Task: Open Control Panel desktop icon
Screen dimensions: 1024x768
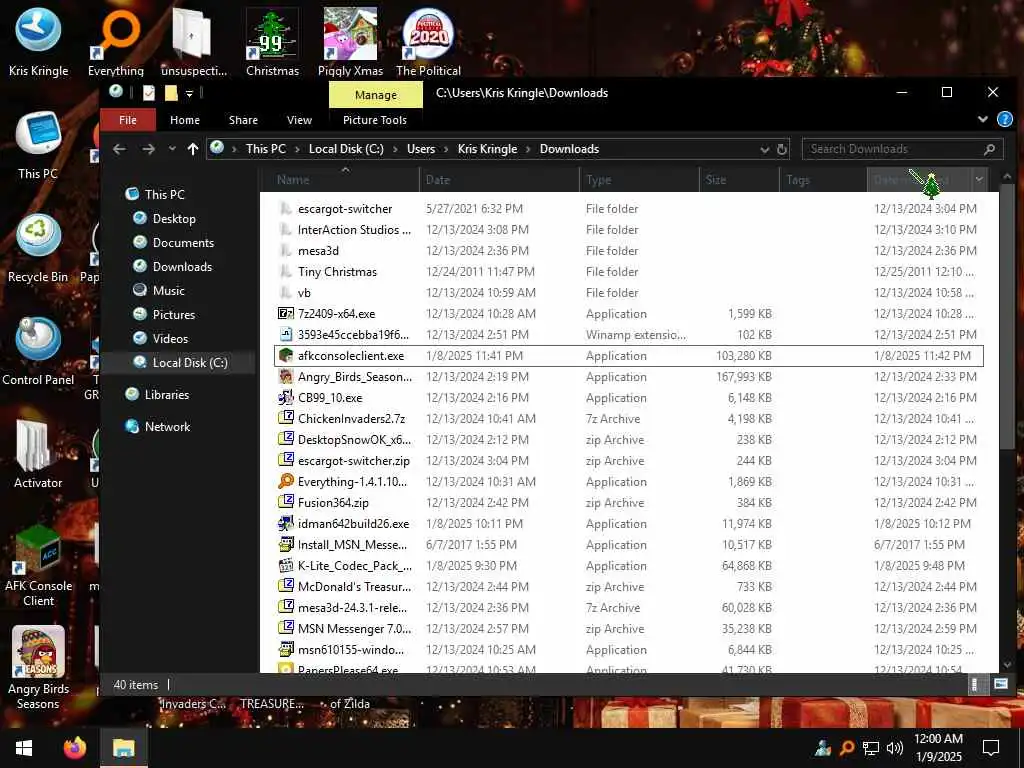Action: [x=38, y=352]
